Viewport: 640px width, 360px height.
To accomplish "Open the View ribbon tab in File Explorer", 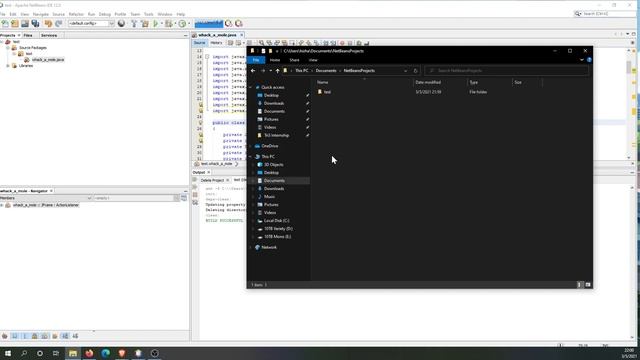I will (313, 60).
